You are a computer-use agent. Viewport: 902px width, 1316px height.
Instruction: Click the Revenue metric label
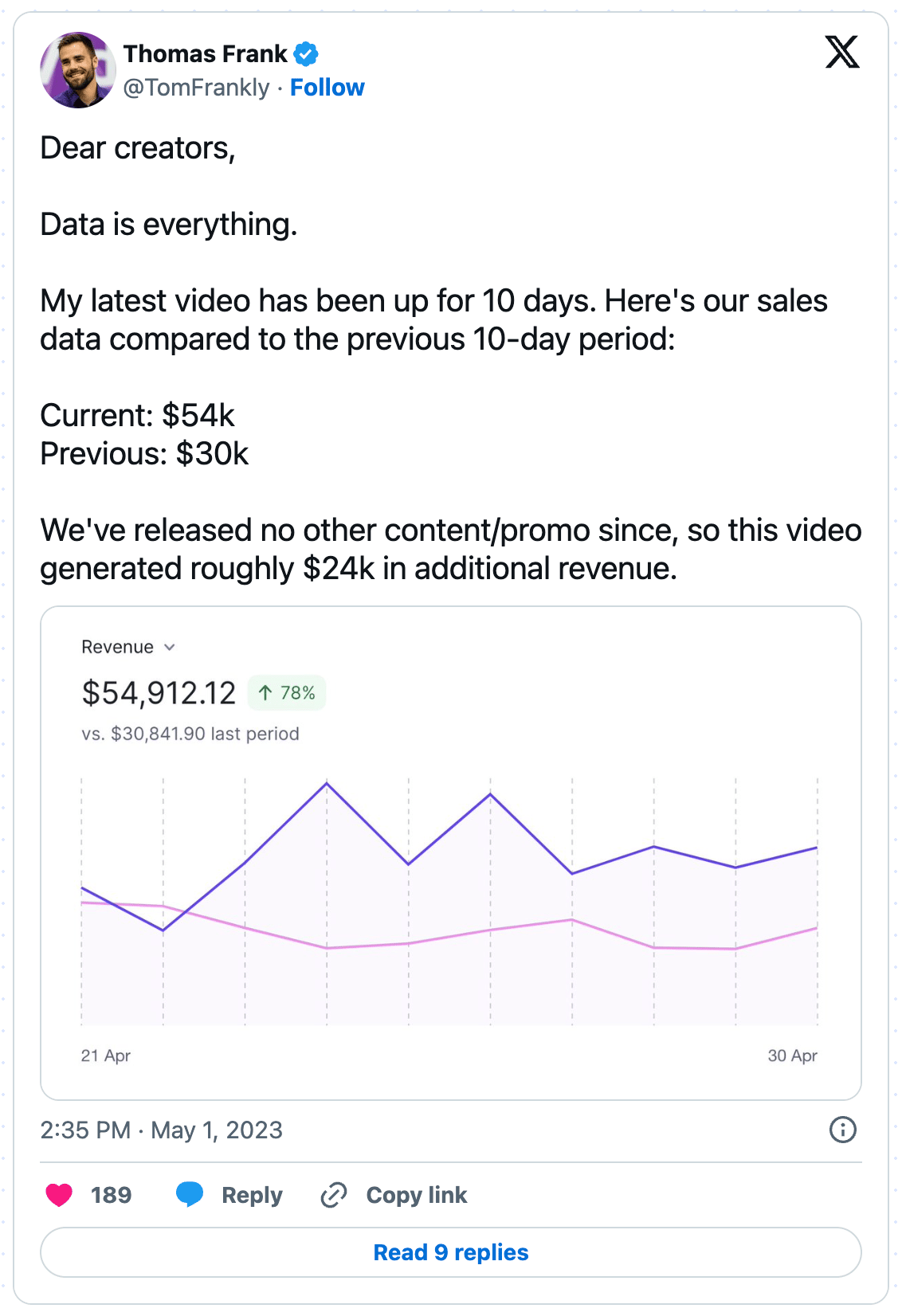tap(117, 647)
